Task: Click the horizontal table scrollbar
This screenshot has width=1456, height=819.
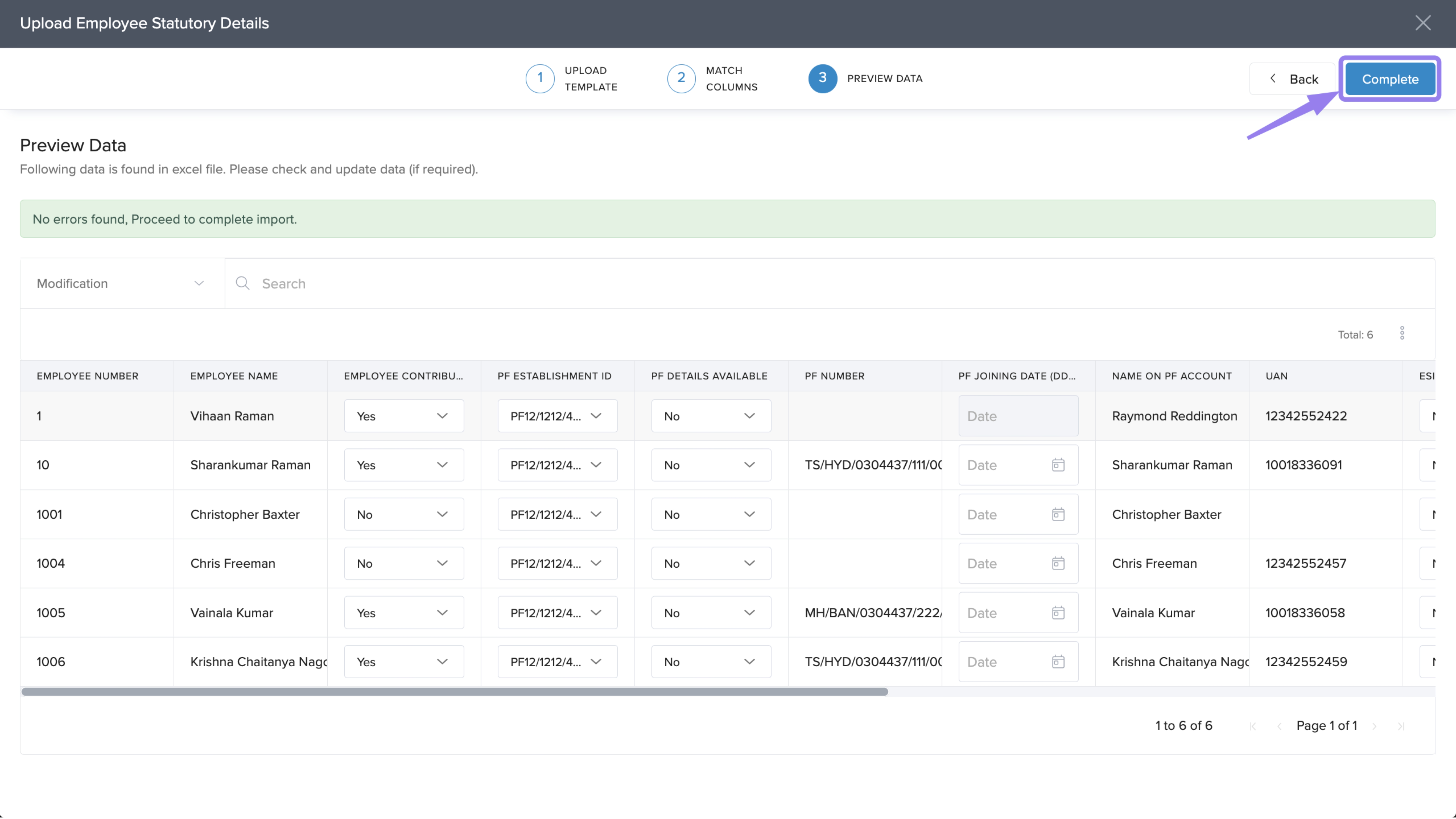Action: click(455, 692)
